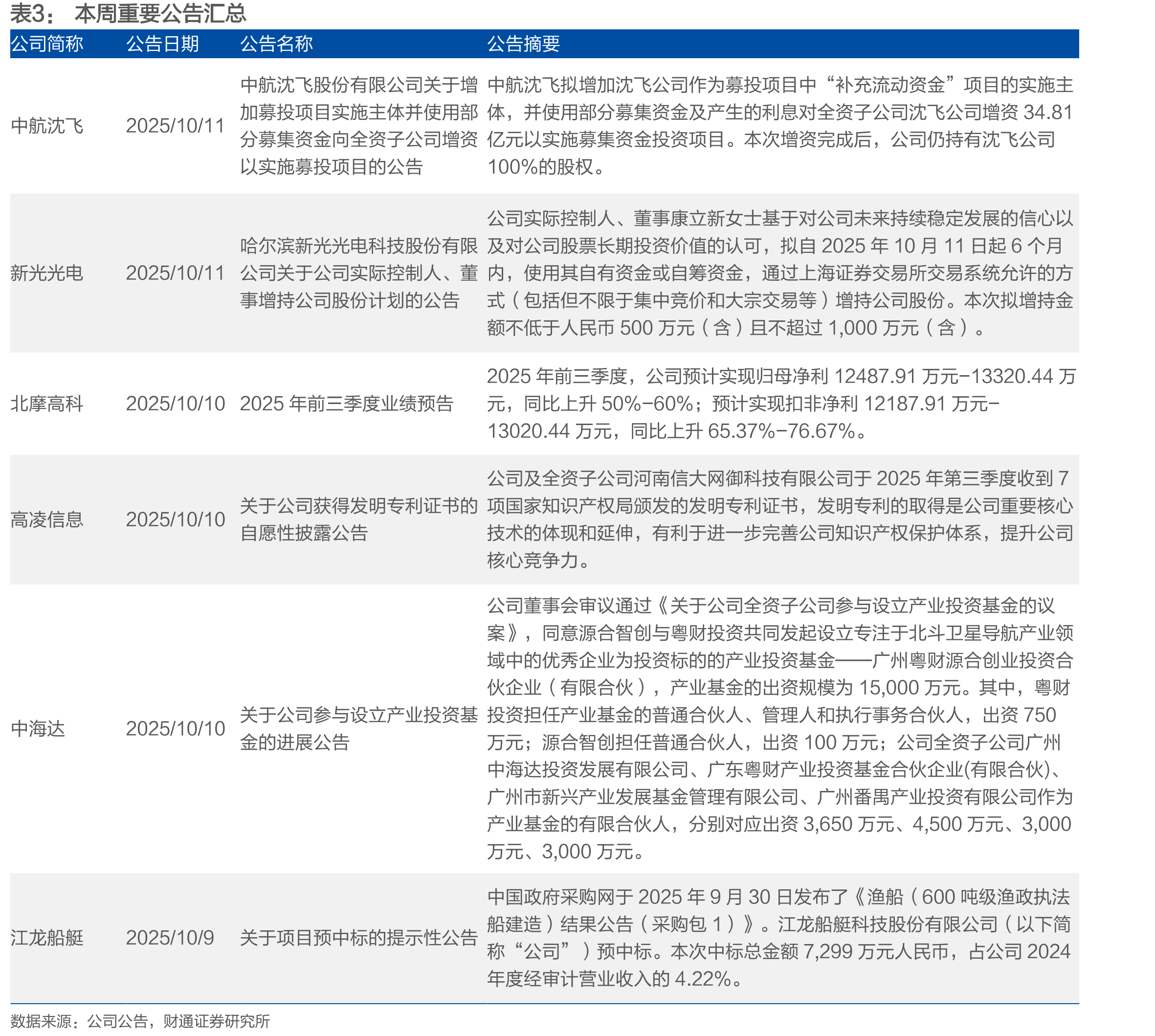Click the table title 表3：本周重要公告汇总
The height and width of the screenshot is (1036, 1155).
click(128, 13)
